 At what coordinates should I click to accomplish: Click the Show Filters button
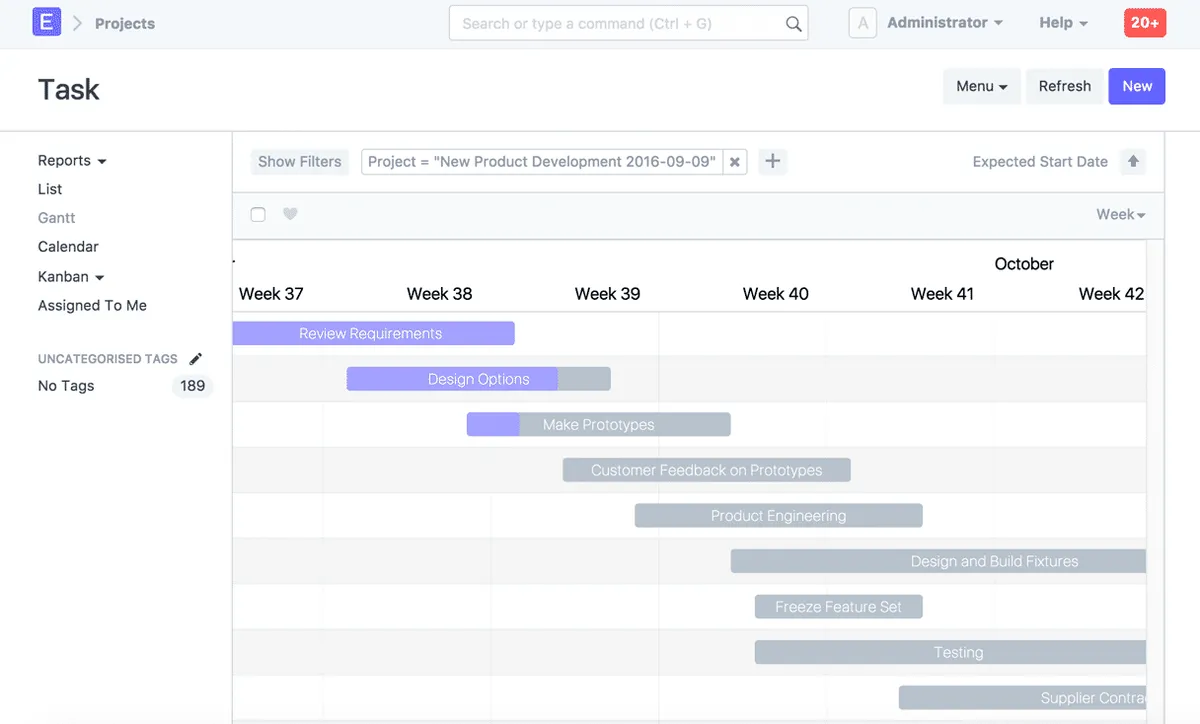tap(299, 162)
